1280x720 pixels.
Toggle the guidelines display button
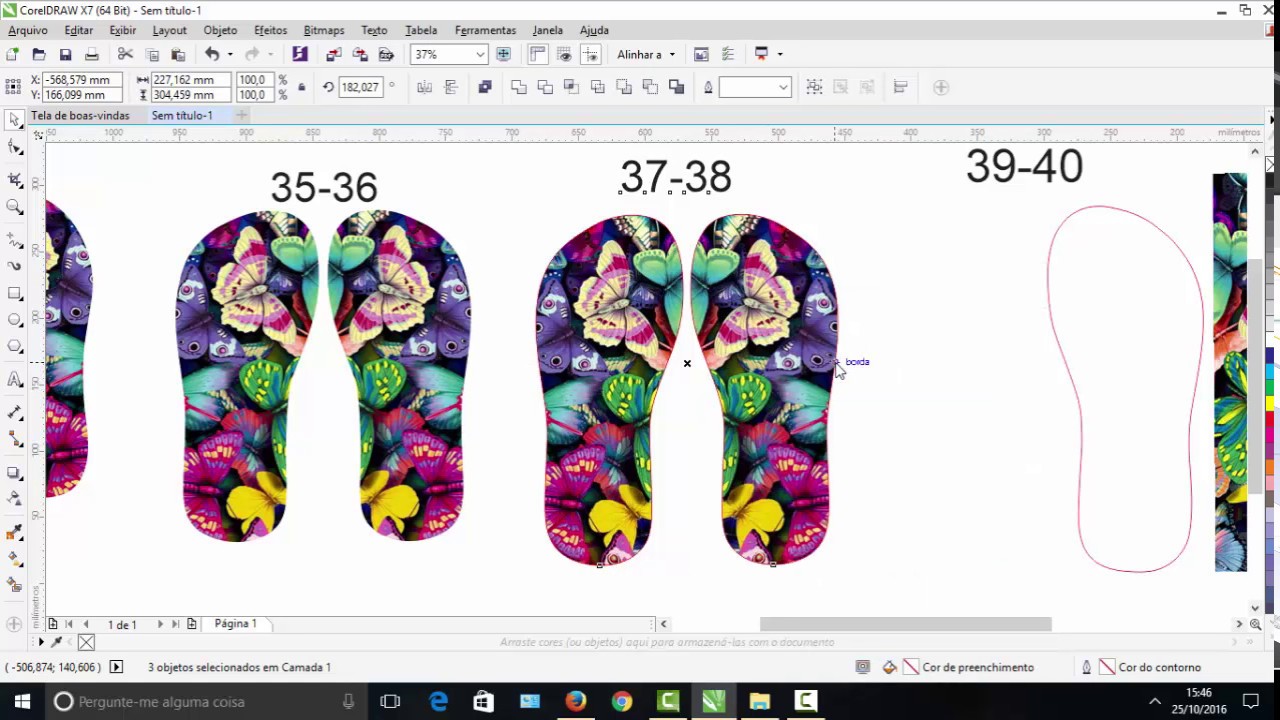point(590,54)
